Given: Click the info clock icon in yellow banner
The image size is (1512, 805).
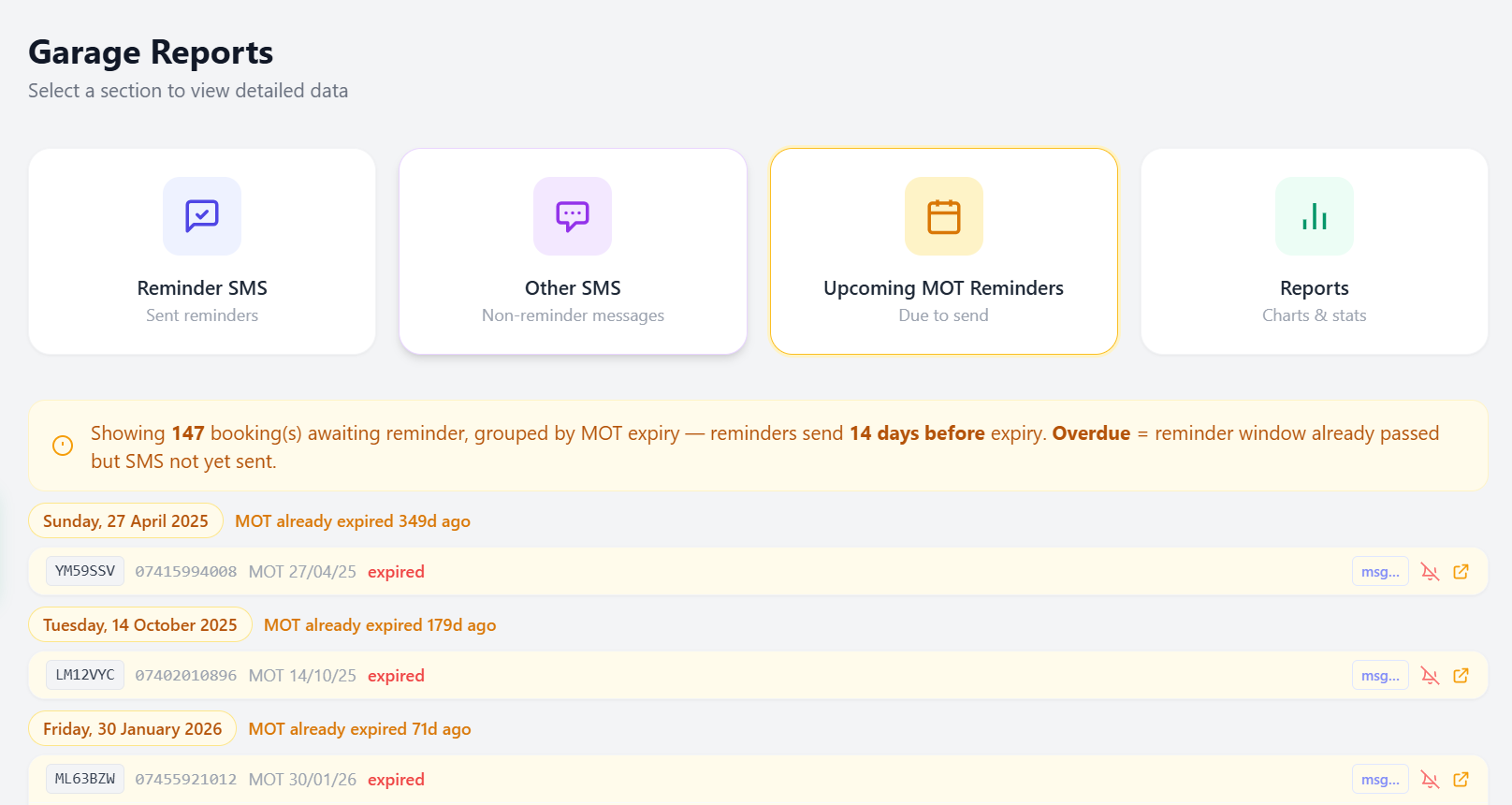Looking at the screenshot, I should coord(63,446).
